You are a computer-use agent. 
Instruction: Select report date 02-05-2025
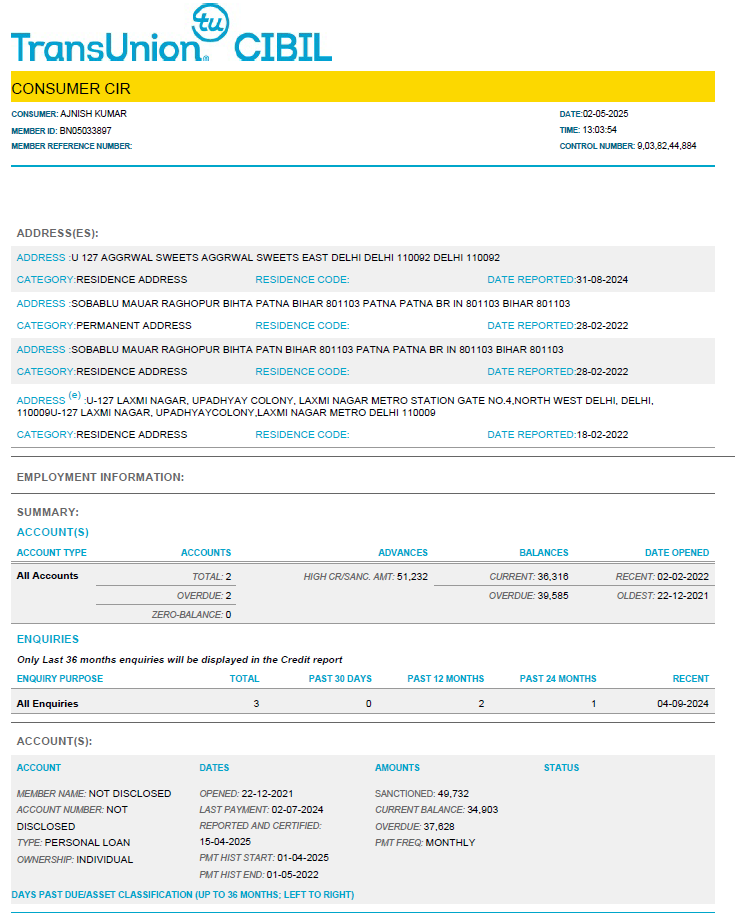605,114
